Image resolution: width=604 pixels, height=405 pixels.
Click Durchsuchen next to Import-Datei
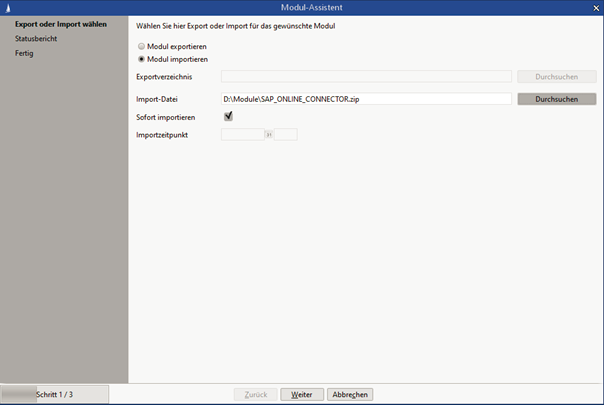click(x=556, y=99)
